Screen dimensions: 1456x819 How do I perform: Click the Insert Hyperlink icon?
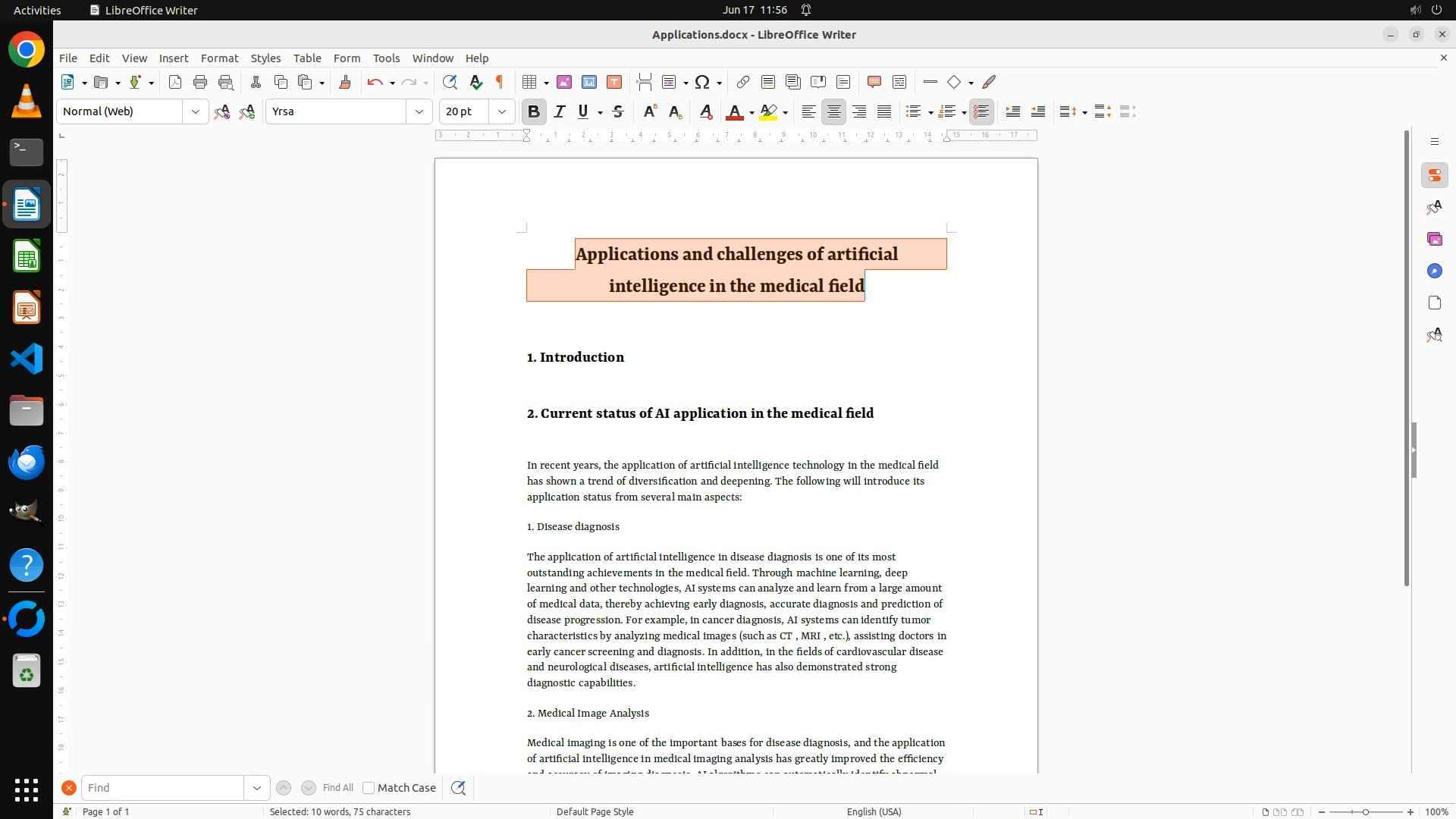(742, 82)
